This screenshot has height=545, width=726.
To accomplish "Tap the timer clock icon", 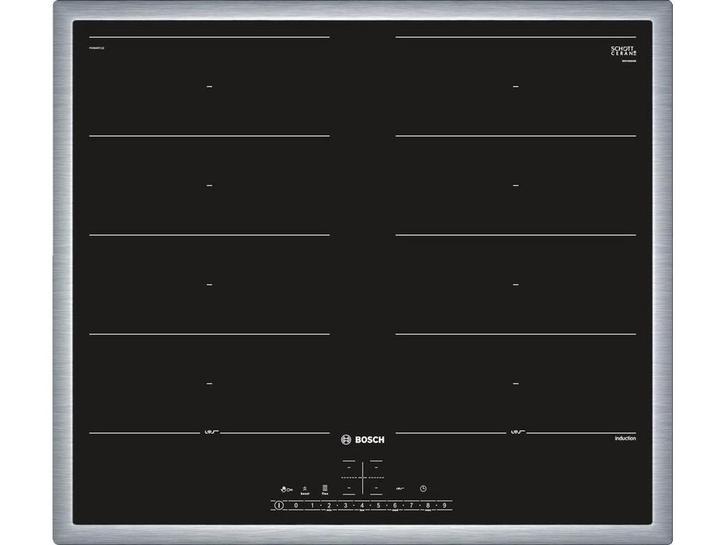I will tap(423, 489).
